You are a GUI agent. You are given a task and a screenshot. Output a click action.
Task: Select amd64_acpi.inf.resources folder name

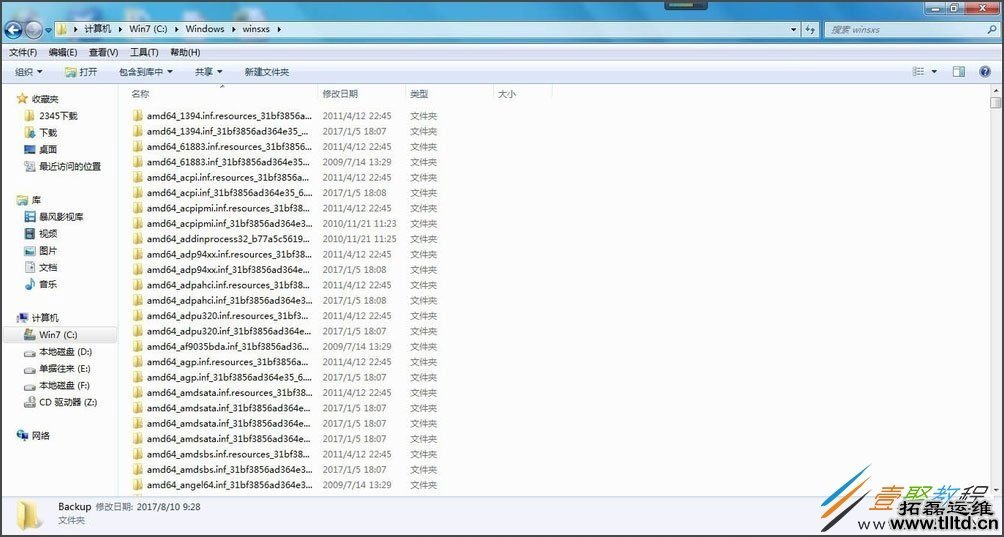(x=229, y=177)
